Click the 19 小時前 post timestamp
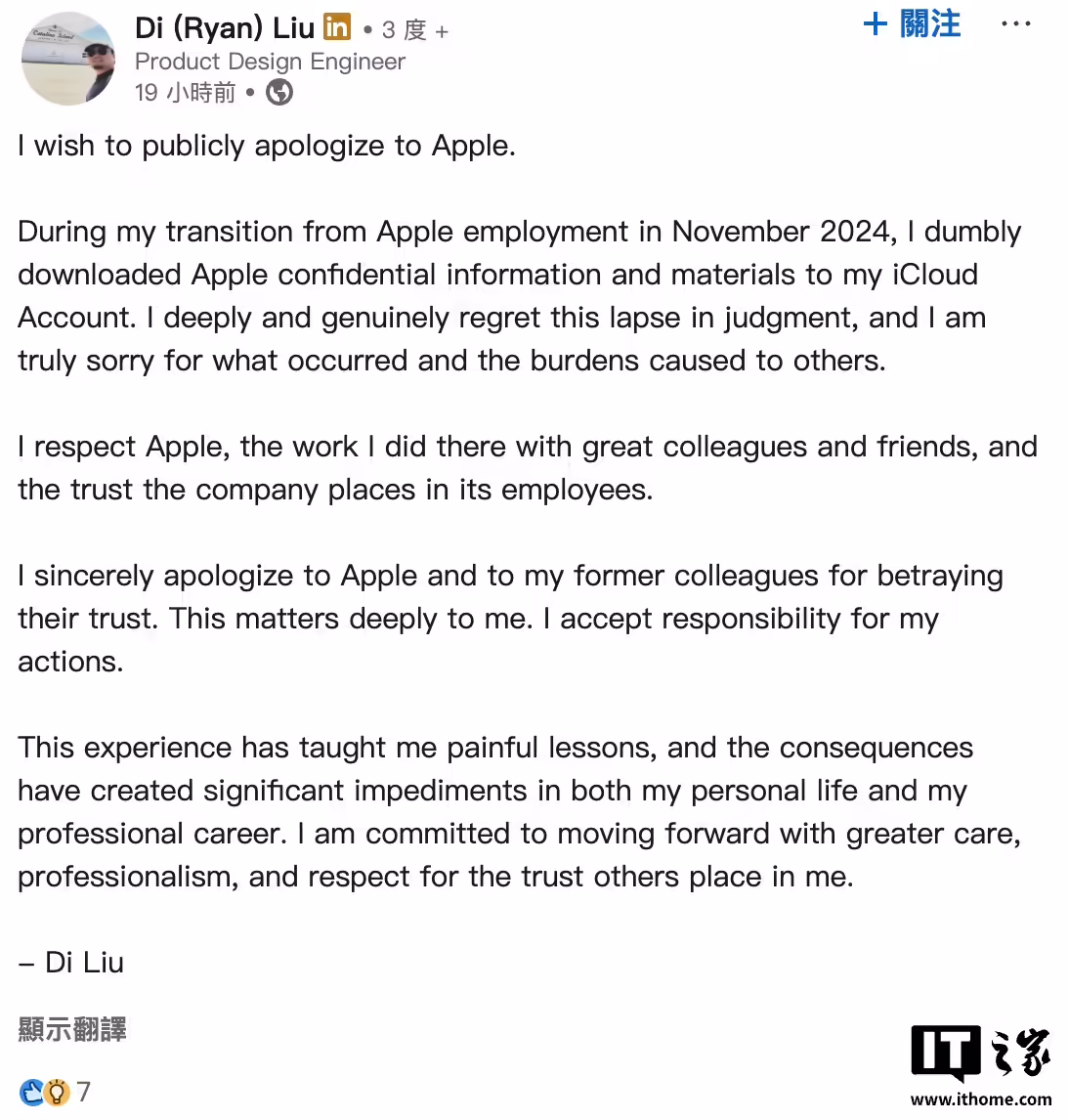The image size is (1069, 1120). click(186, 92)
